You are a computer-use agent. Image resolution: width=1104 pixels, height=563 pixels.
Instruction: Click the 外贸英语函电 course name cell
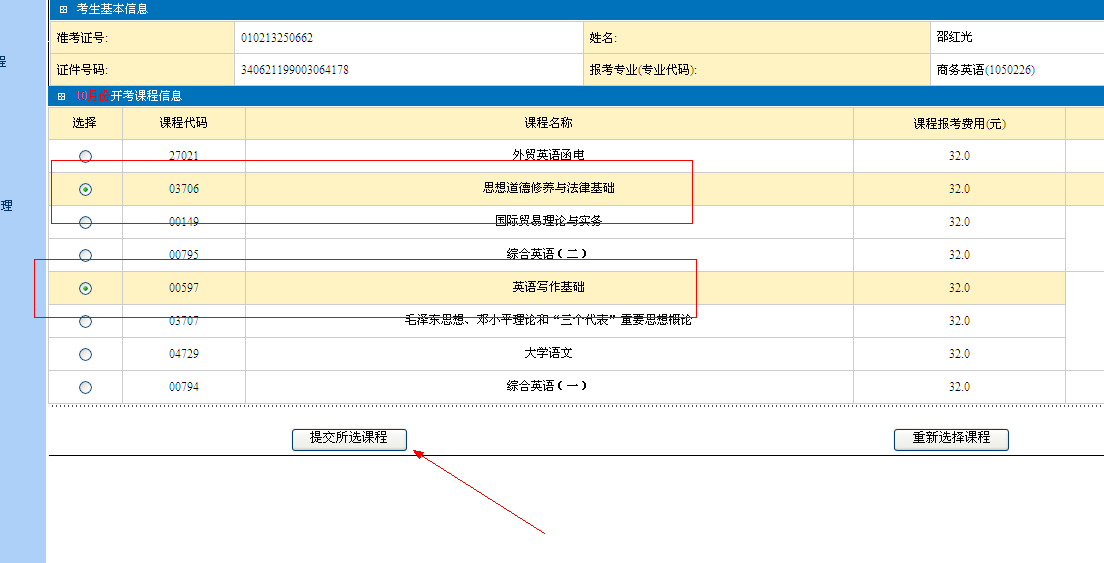[x=548, y=155]
